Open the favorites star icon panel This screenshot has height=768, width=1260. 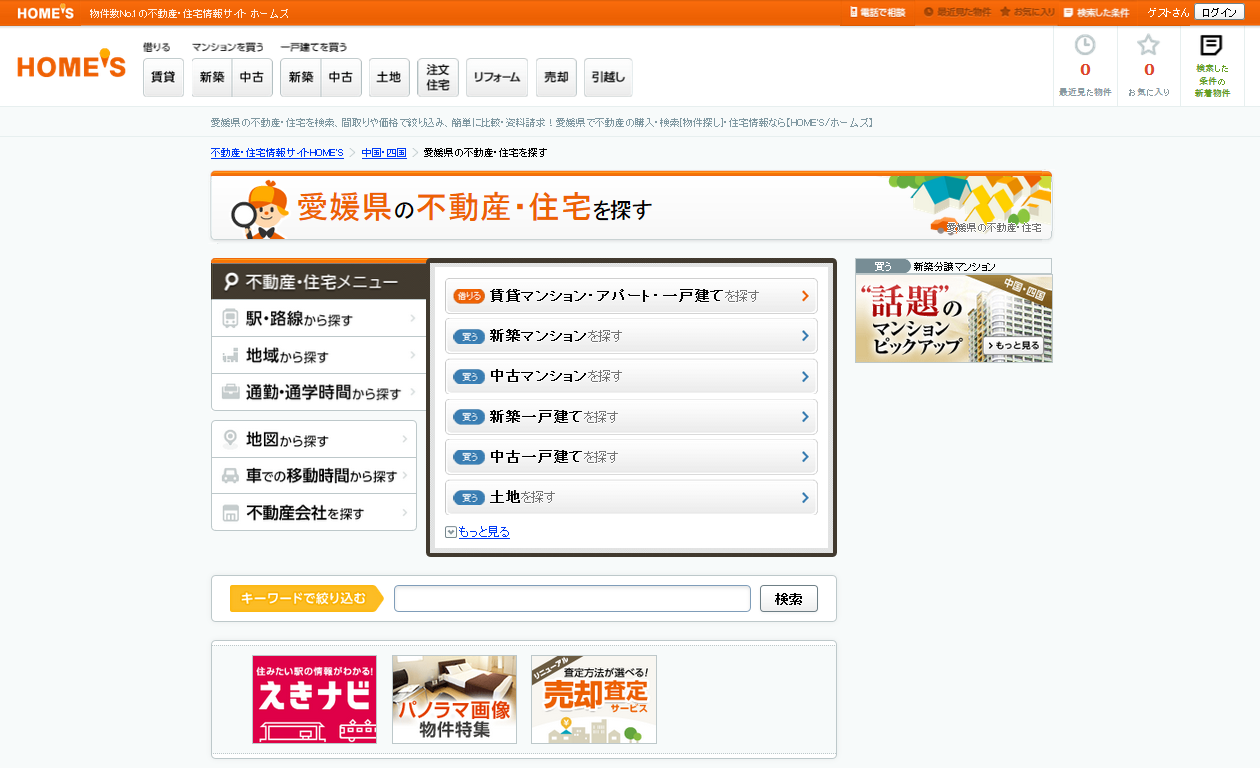[x=1148, y=45]
